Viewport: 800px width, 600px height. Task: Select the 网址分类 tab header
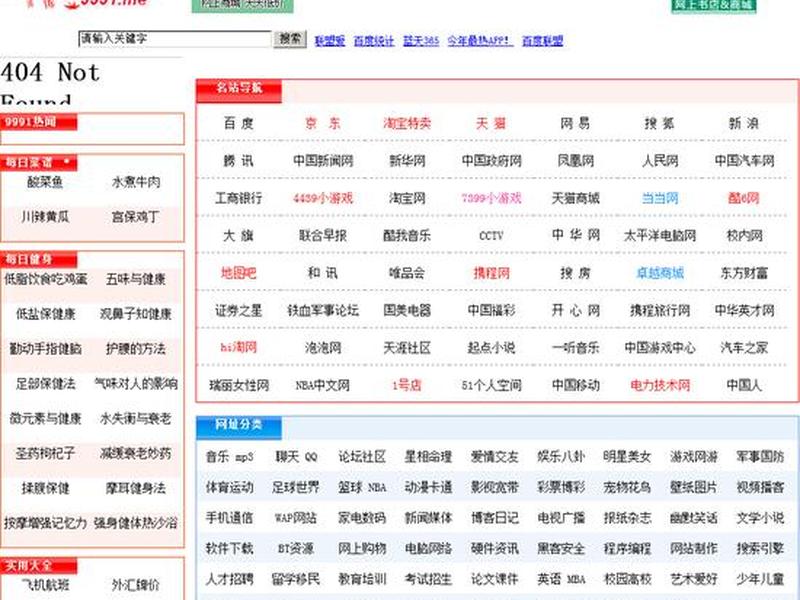pos(239,426)
